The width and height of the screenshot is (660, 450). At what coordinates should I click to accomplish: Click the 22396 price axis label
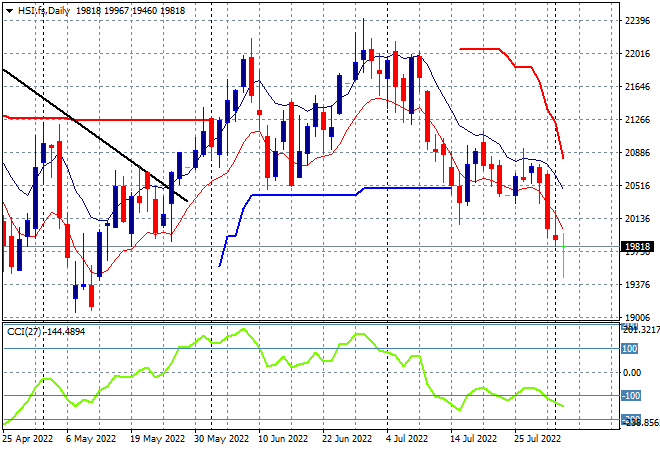tap(637, 21)
